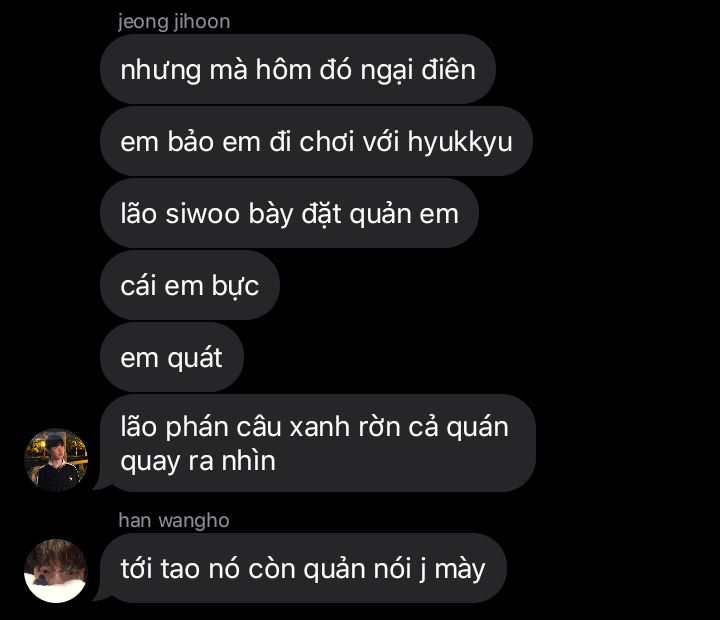Click the word 'mày' ending han wangho's message
The width and height of the screenshot is (720, 620).
[x=460, y=569]
